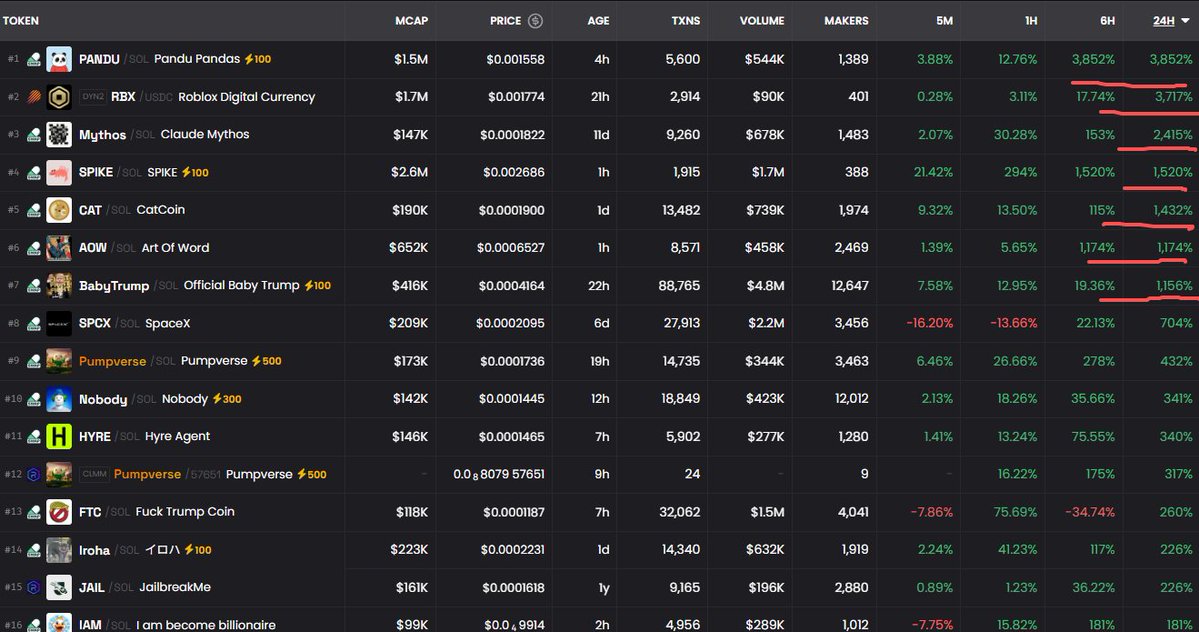Click HYRE 6H change 75.55%

[x=1093, y=436]
